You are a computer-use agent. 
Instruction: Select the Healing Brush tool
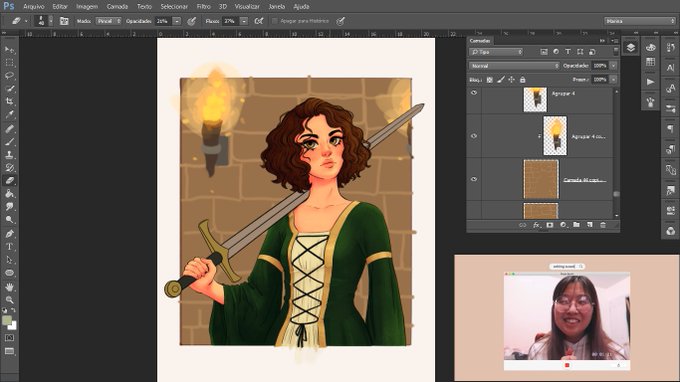point(9,129)
